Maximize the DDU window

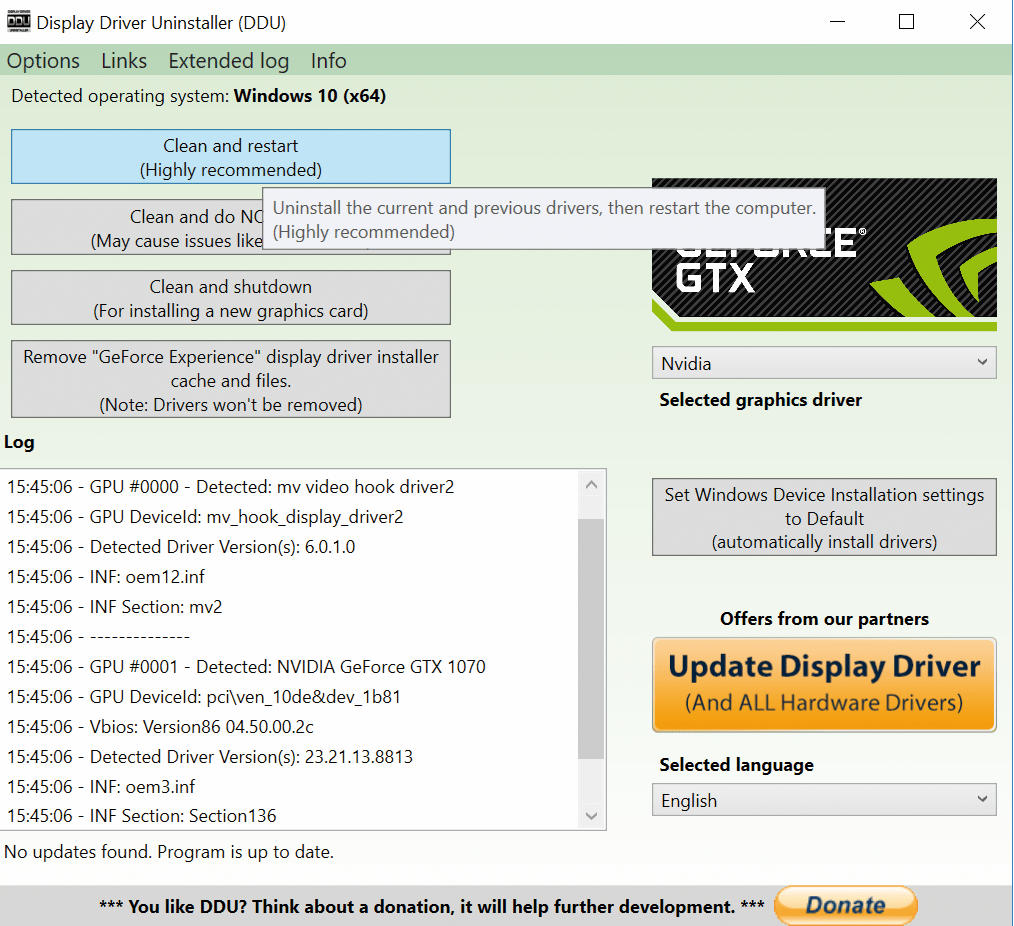(907, 21)
